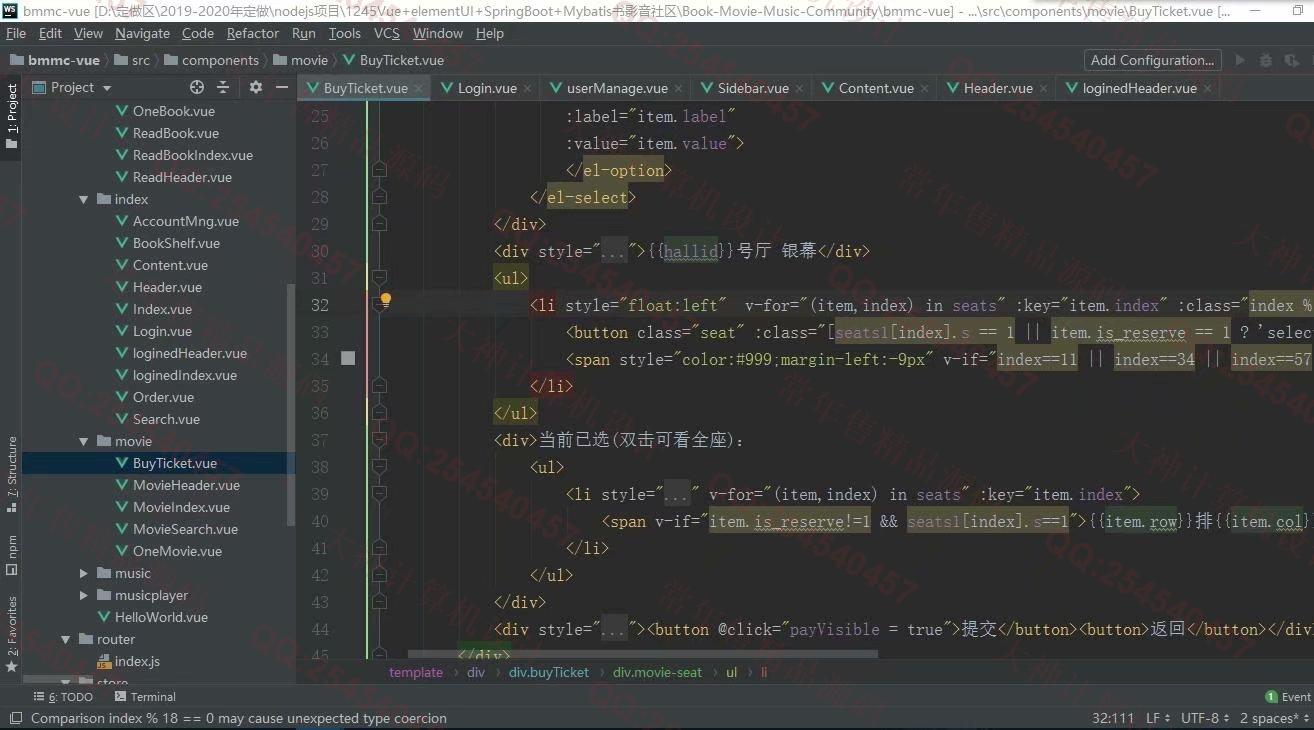Expand folded style attribute on line 44

613,629
